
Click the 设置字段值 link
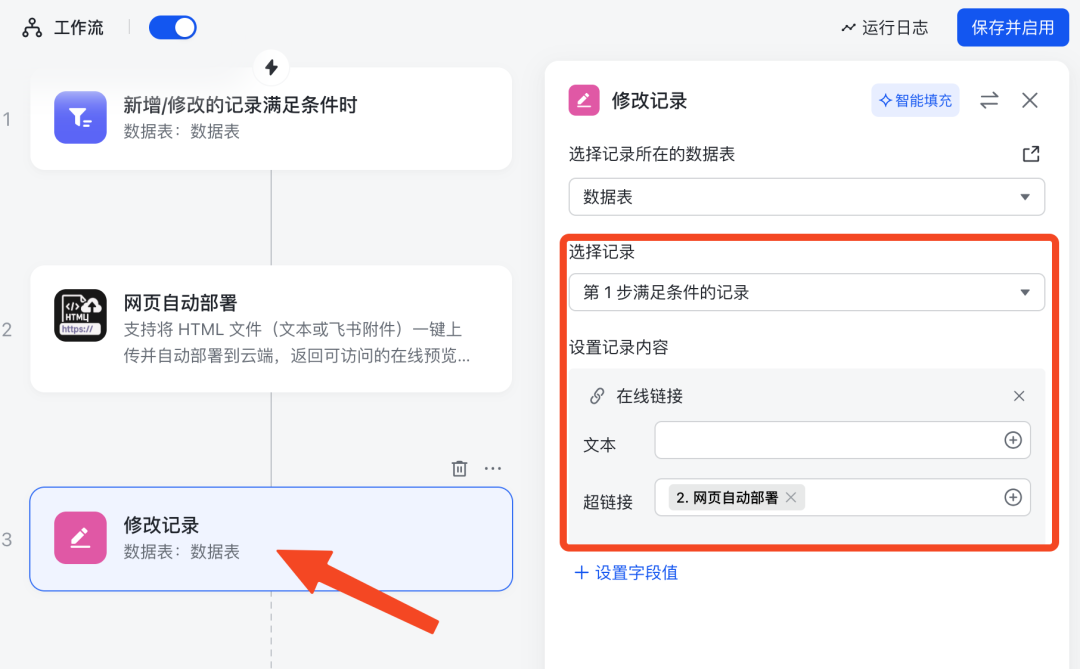point(625,572)
